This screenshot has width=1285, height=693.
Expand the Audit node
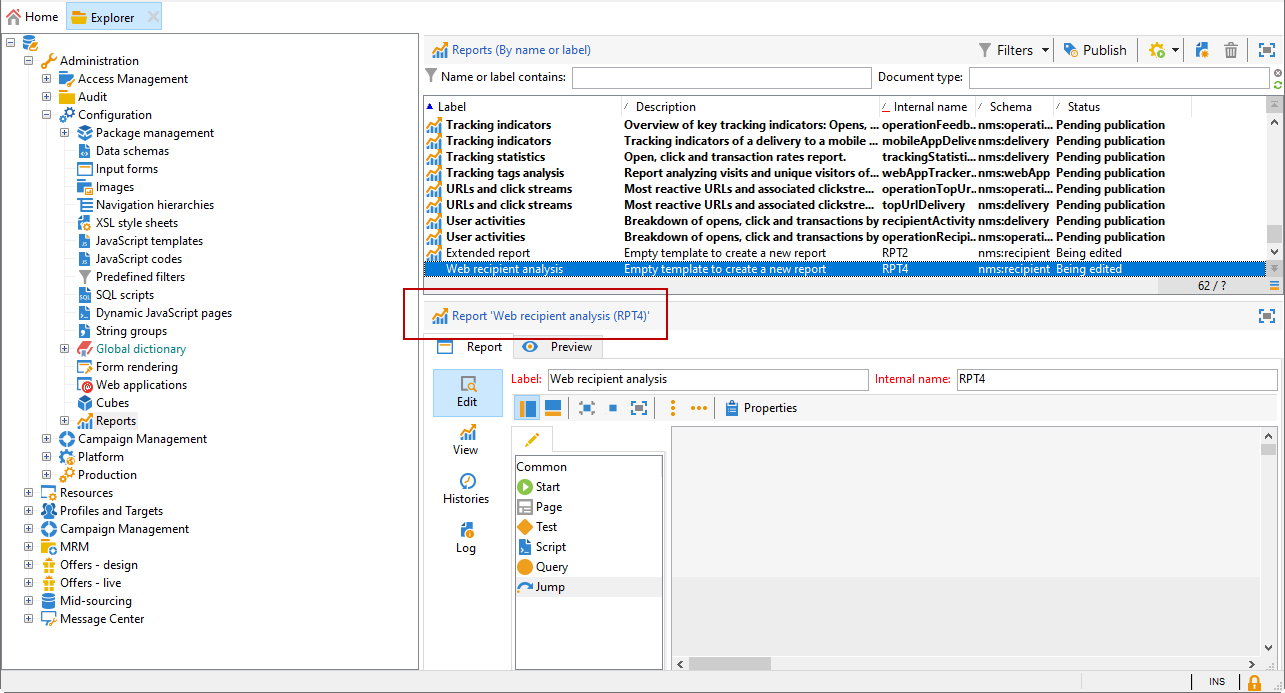47,97
